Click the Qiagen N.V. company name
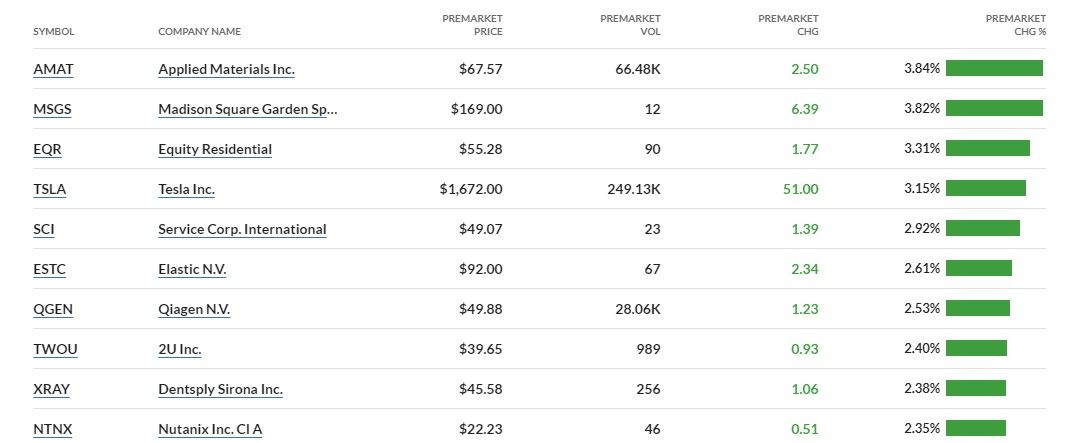 click(x=194, y=309)
